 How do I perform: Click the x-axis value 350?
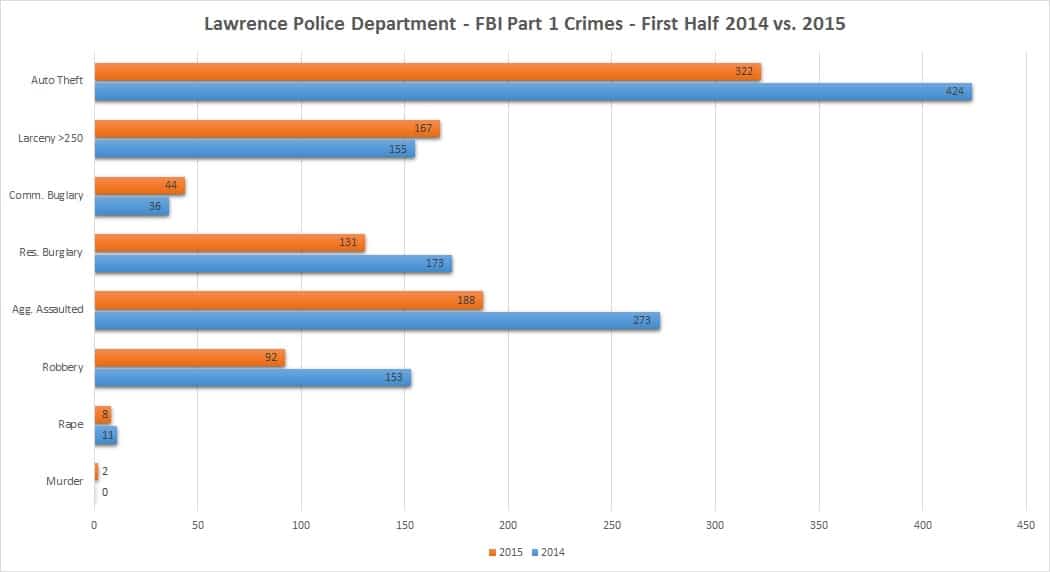coord(819,525)
